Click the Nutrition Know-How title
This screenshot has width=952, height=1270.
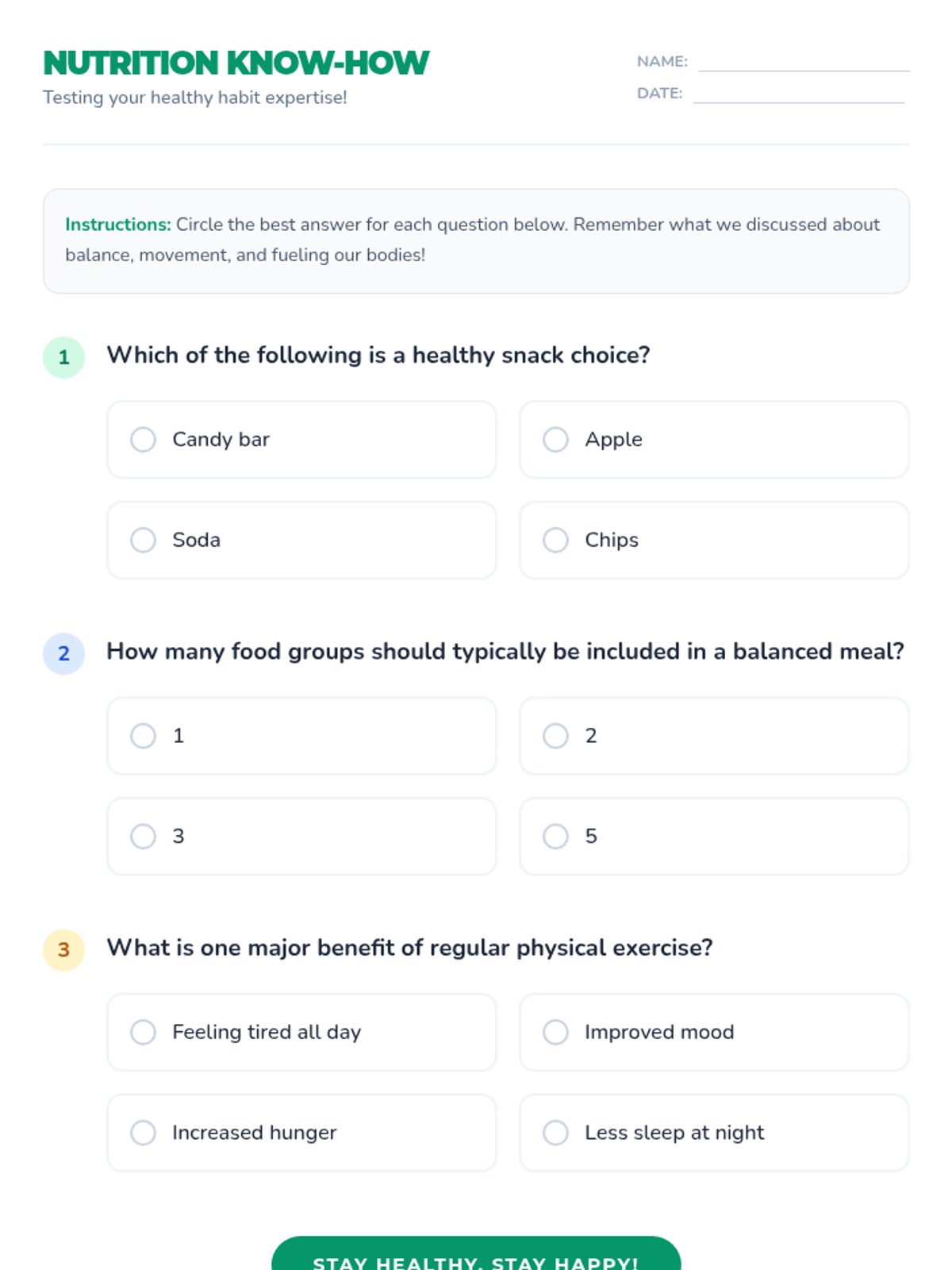pos(236,63)
